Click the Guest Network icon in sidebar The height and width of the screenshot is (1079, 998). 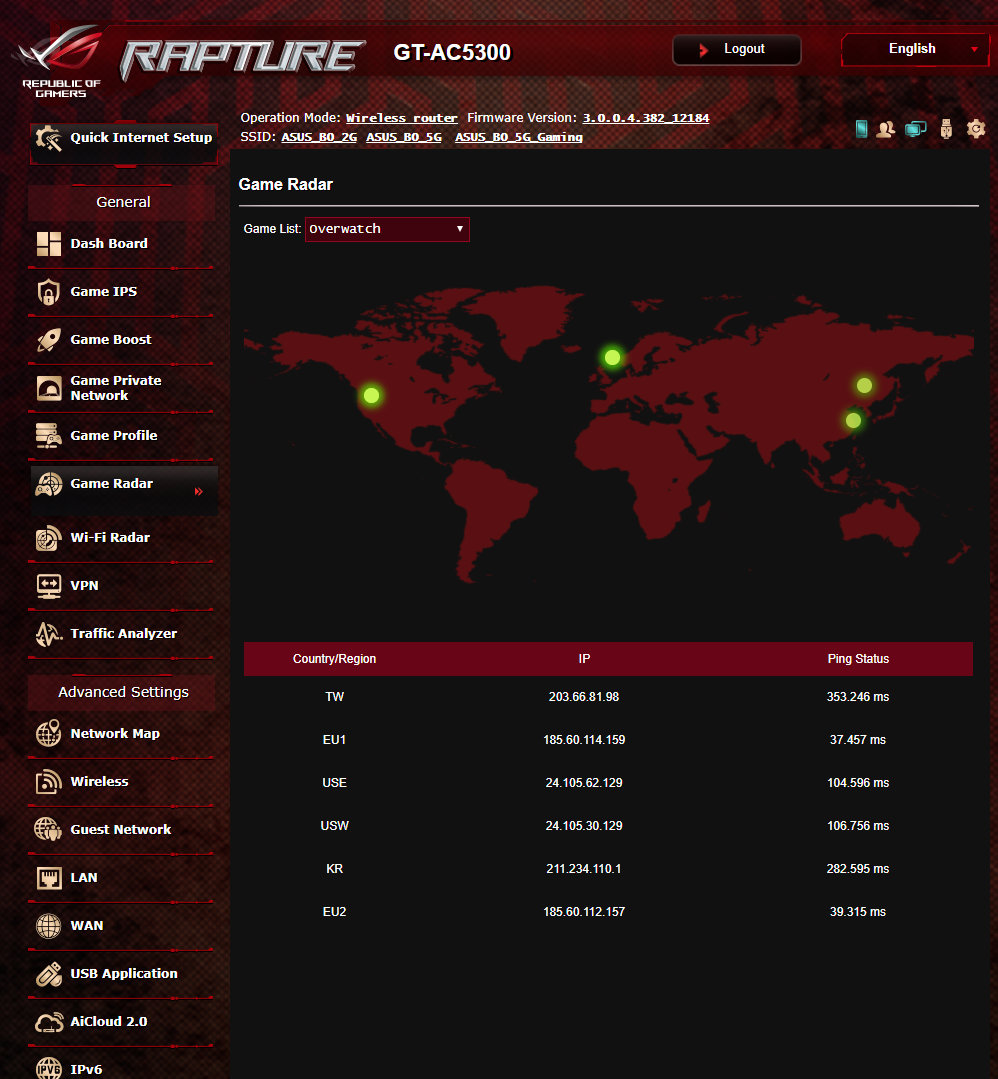pos(48,829)
